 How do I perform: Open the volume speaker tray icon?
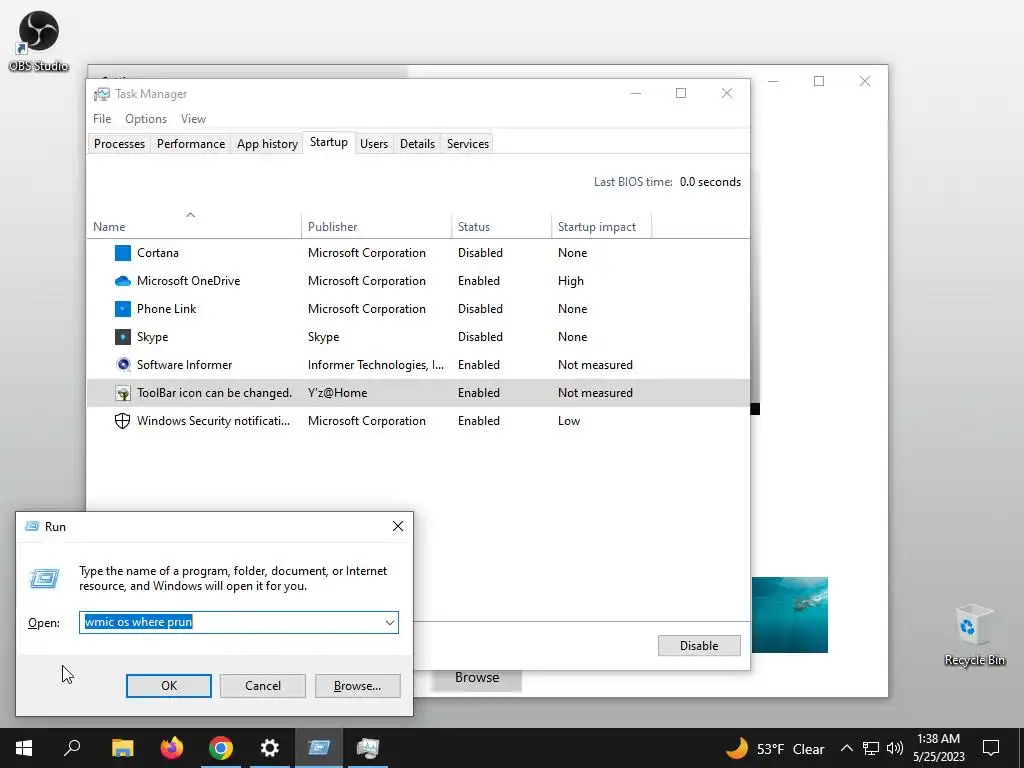coord(895,748)
